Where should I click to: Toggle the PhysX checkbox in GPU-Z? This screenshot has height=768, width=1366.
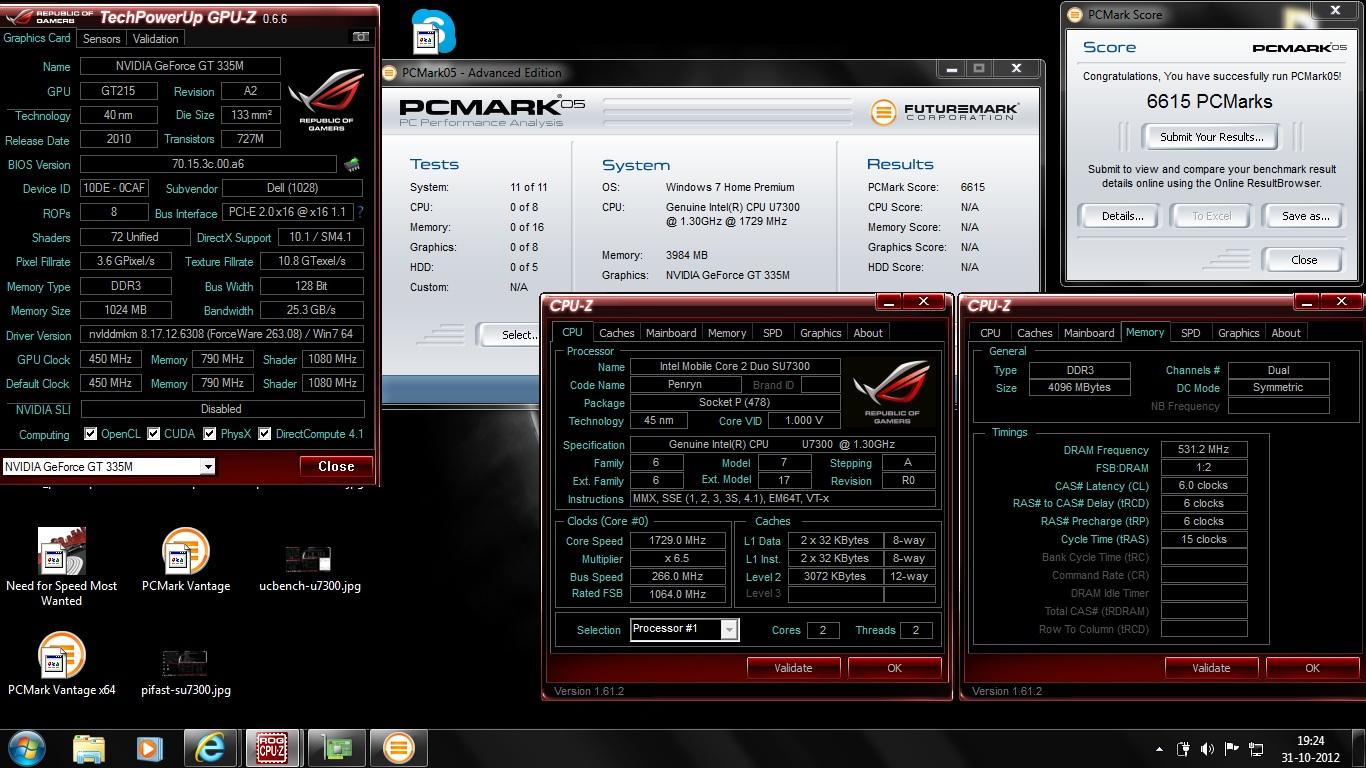pyautogui.click(x=209, y=434)
